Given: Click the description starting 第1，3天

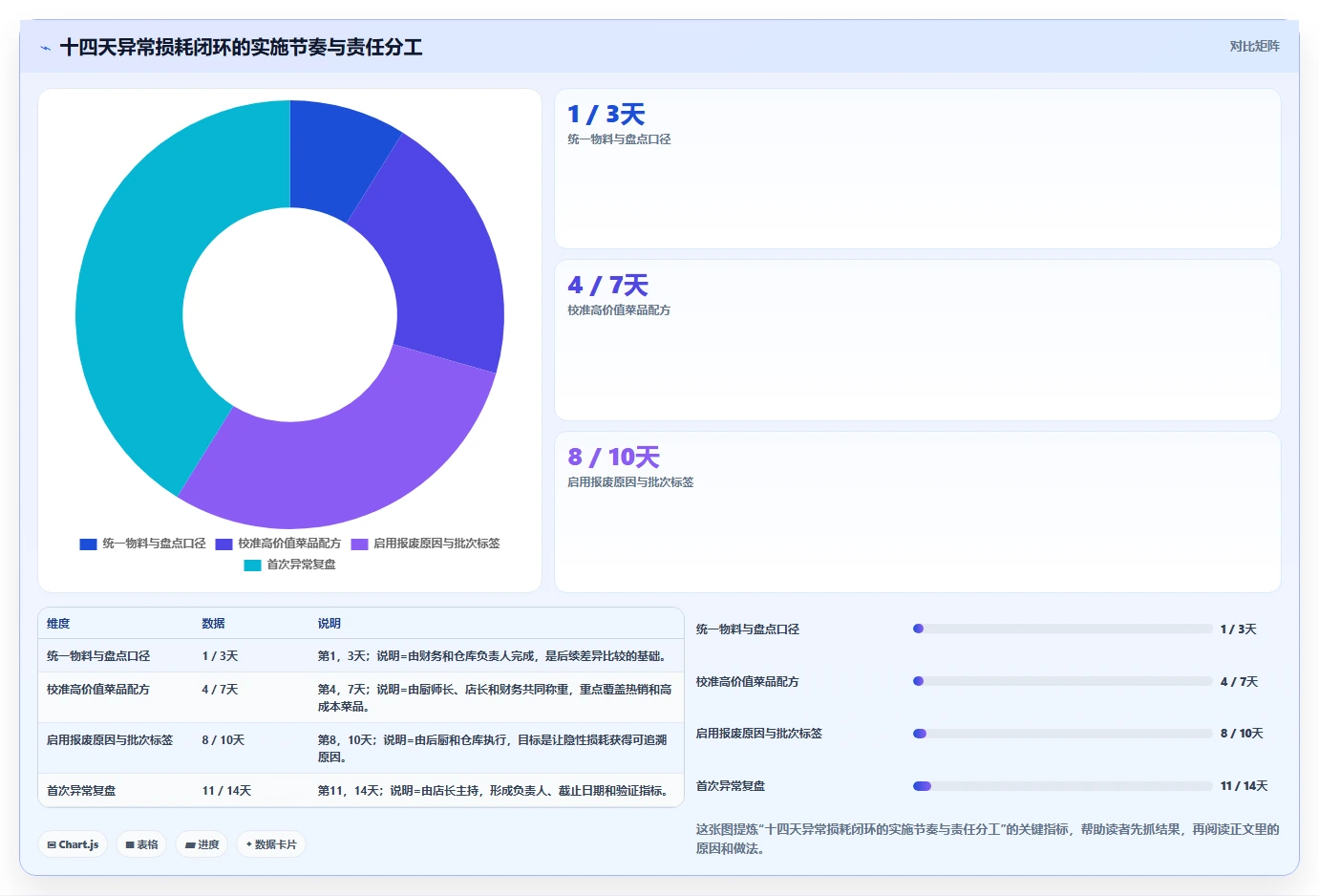Looking at the screenshot, I should coord(495,656).
